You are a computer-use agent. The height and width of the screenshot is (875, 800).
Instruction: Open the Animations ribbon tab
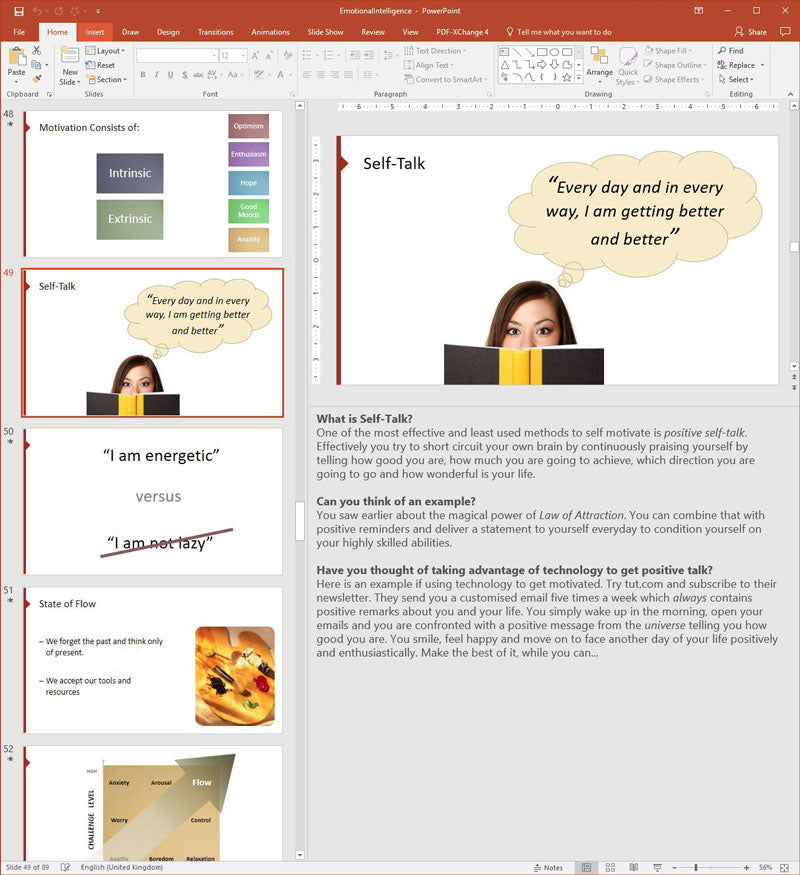270,32
